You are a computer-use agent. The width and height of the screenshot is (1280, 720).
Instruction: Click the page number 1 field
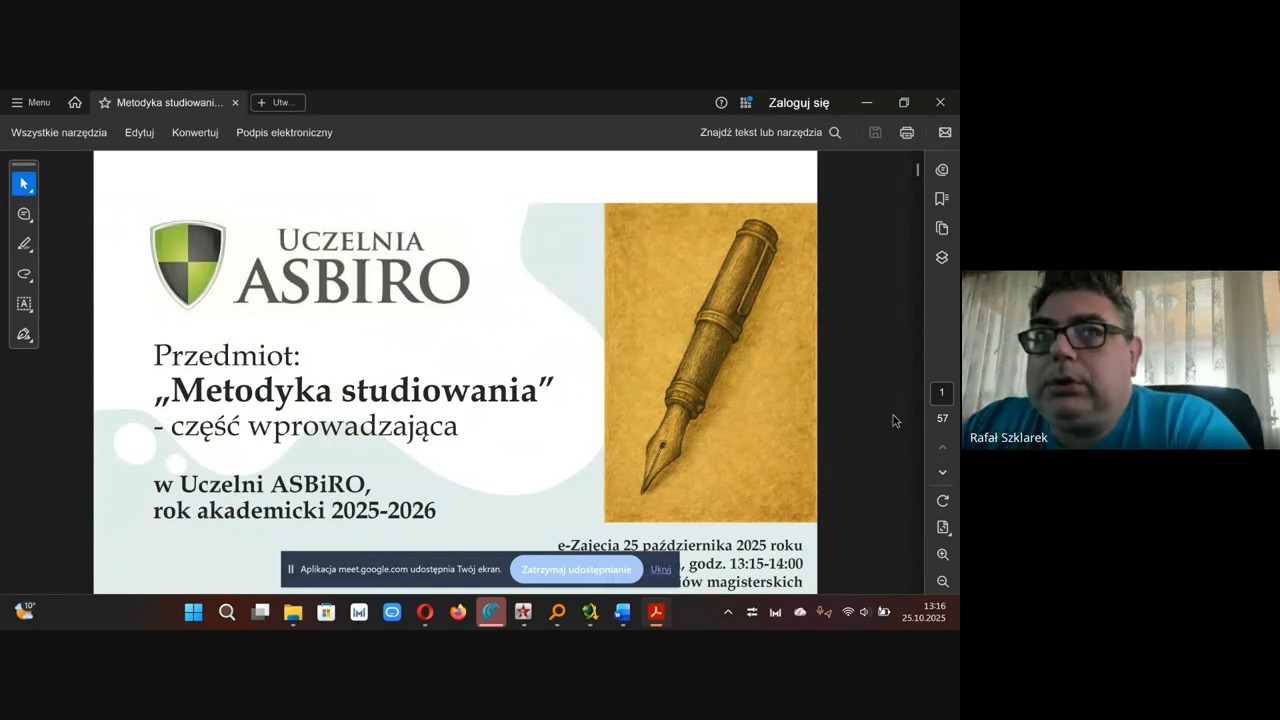(x=941, y=393)
